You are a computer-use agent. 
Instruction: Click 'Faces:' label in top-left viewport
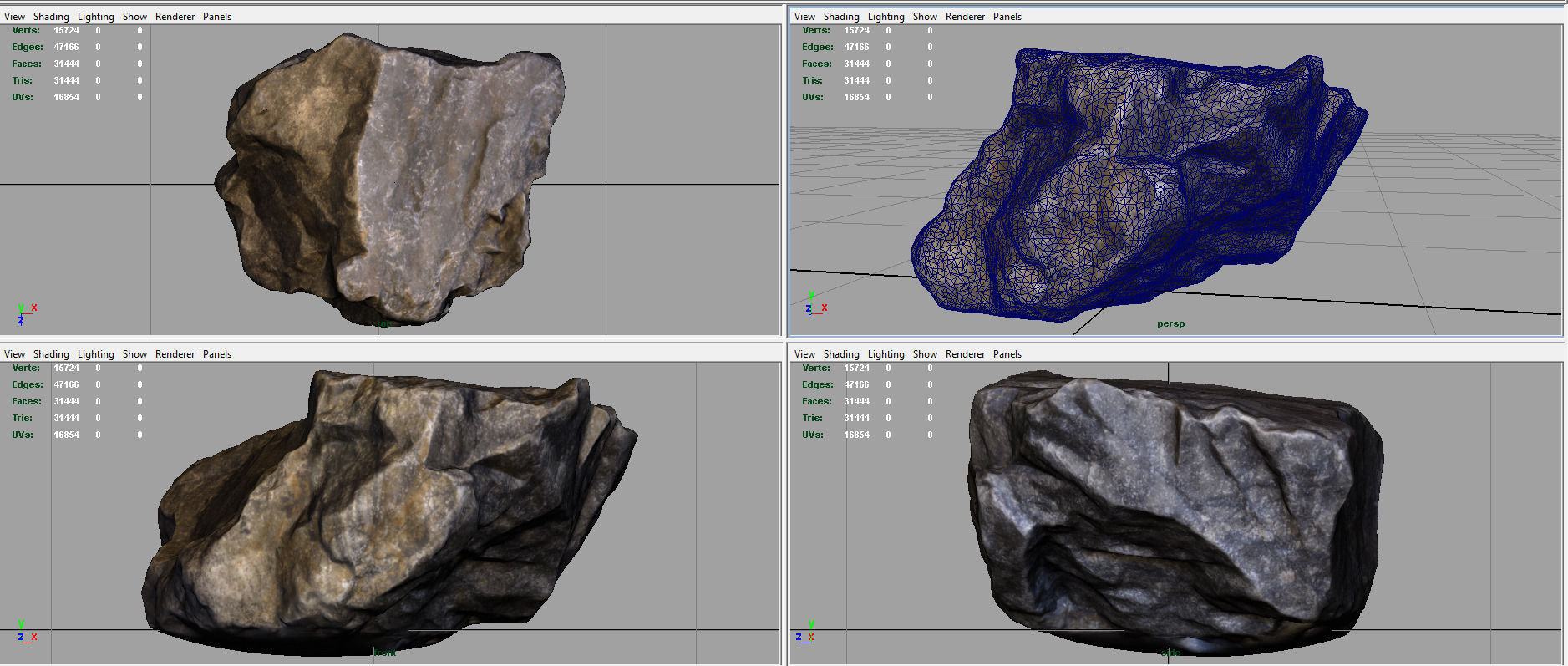pyautogui.click(x=27, y=64)
